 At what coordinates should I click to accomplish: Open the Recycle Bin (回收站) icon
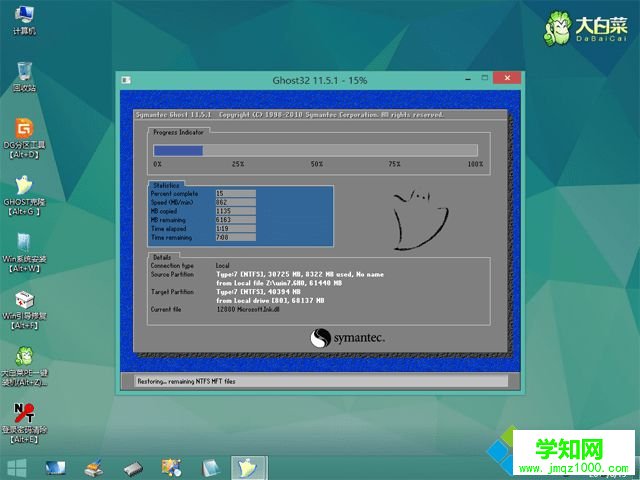point(24,72)
